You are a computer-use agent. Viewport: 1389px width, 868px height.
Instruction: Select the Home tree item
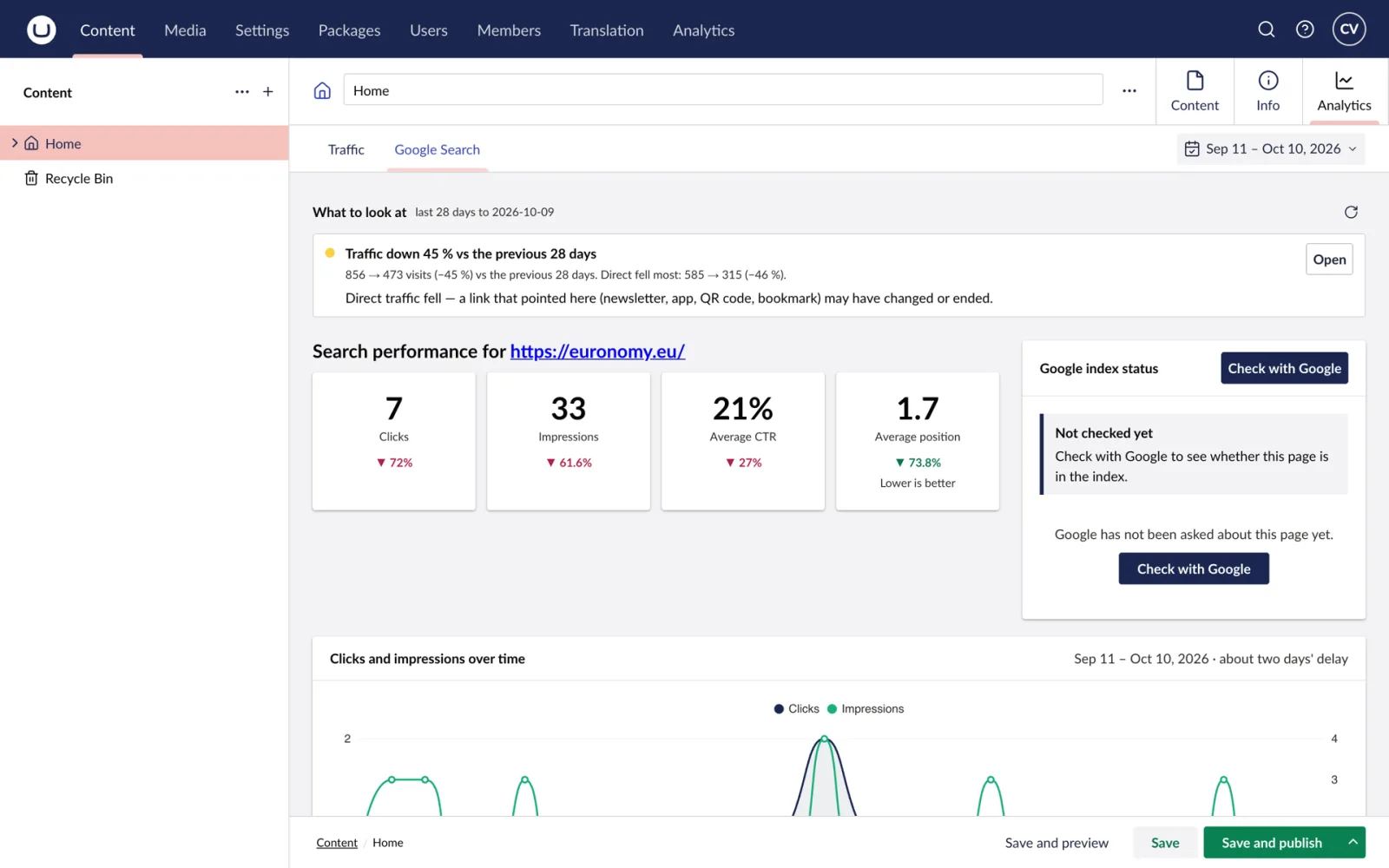point(144,143)
